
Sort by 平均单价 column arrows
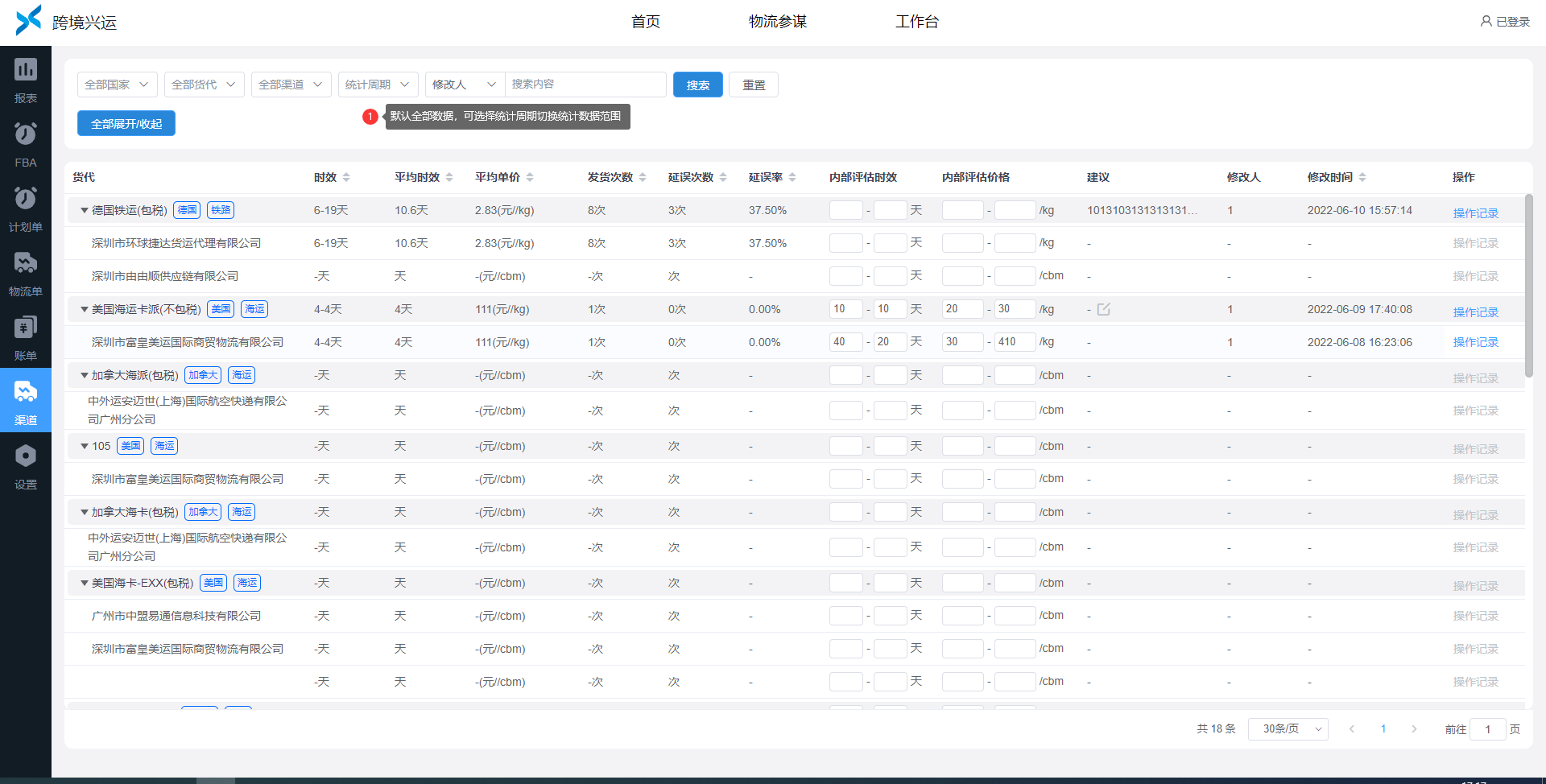[530, 177]
